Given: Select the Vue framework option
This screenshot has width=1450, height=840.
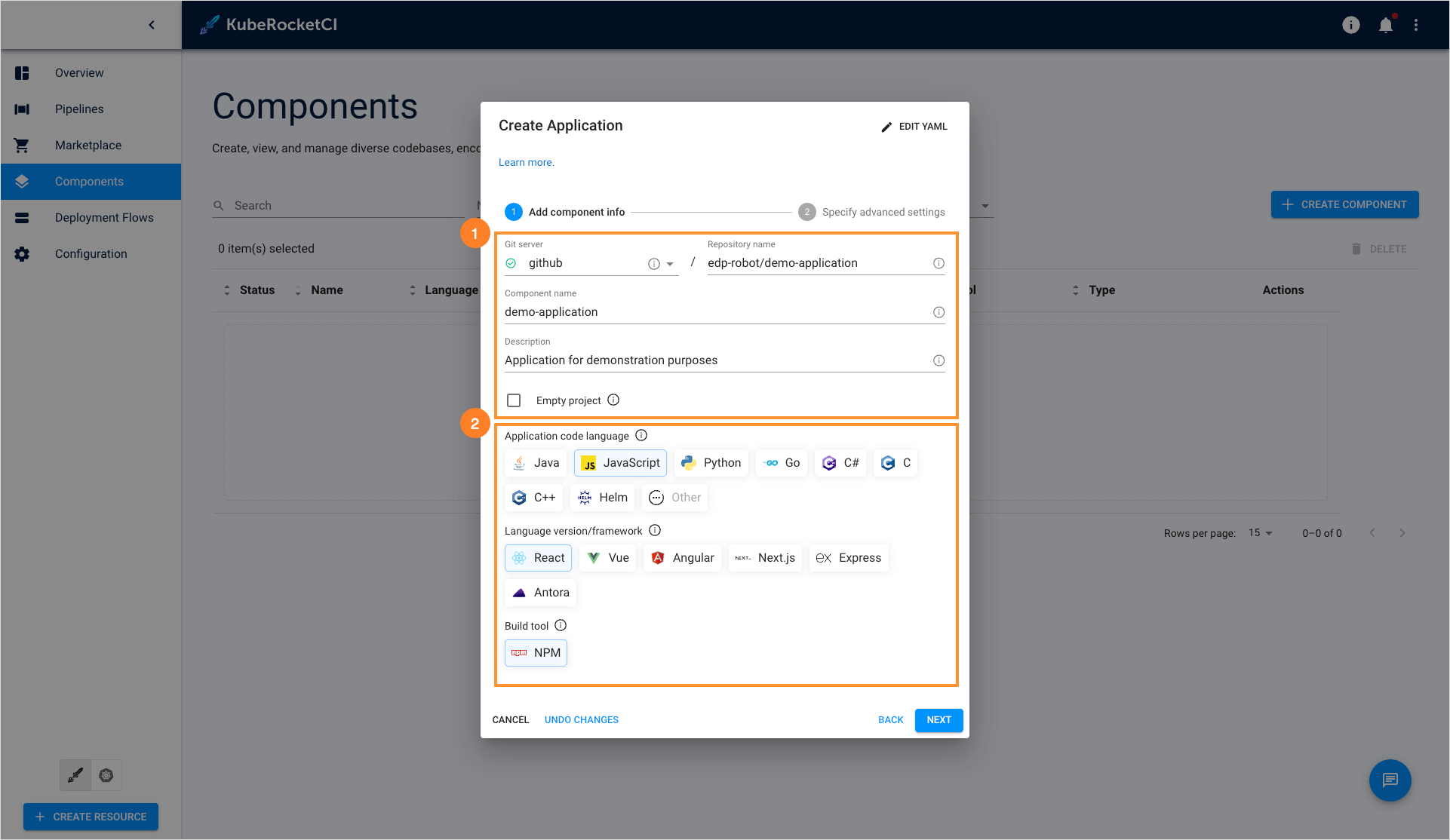Looking at the screenshot, I should [x=607, y=557].
